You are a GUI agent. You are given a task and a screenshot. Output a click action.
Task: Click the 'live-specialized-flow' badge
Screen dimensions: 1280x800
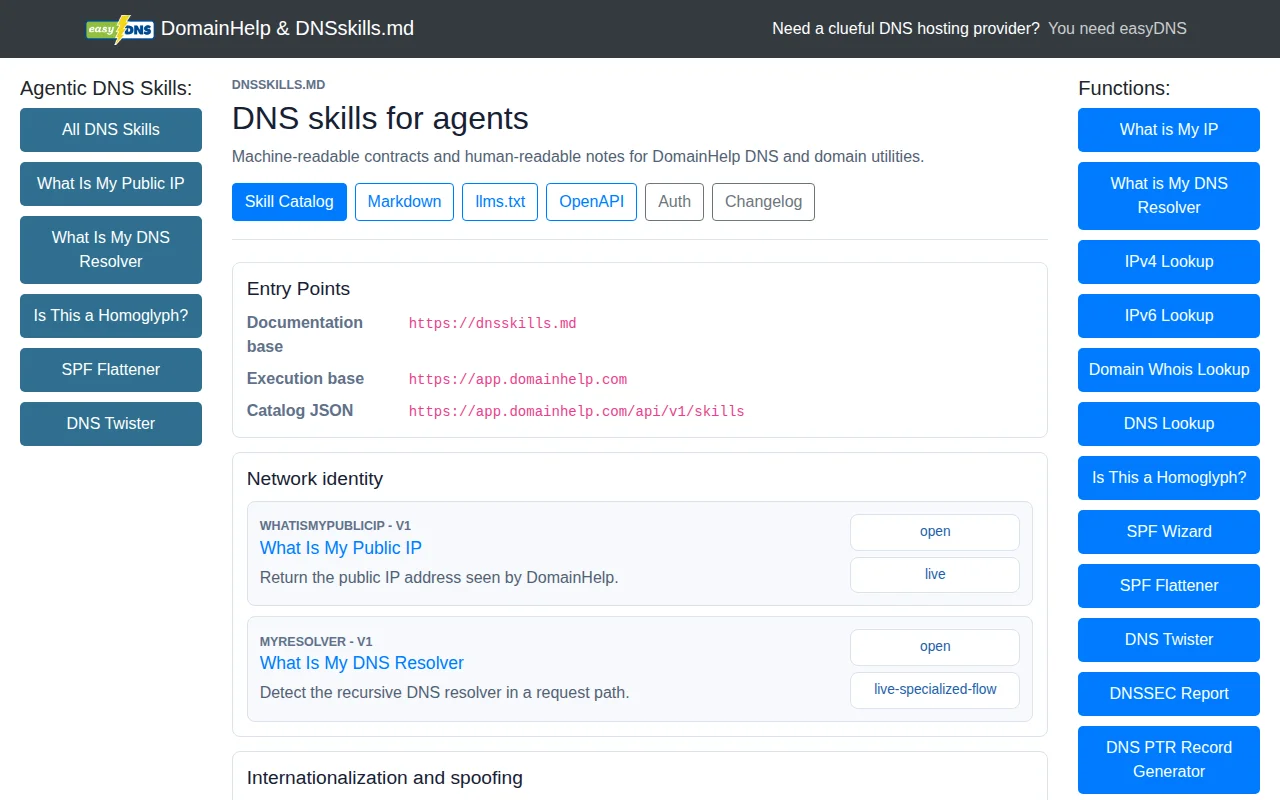935,690
